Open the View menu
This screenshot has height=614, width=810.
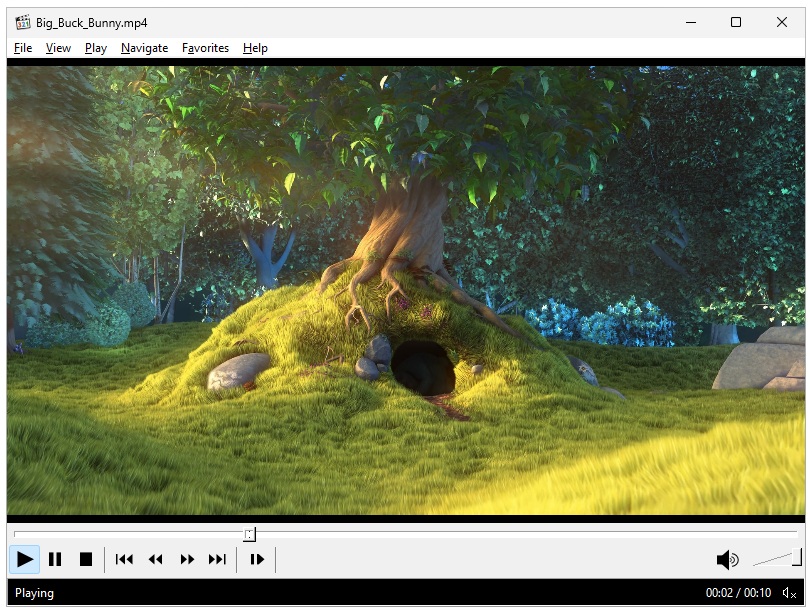pyautogui.click(x=58, y=48)
